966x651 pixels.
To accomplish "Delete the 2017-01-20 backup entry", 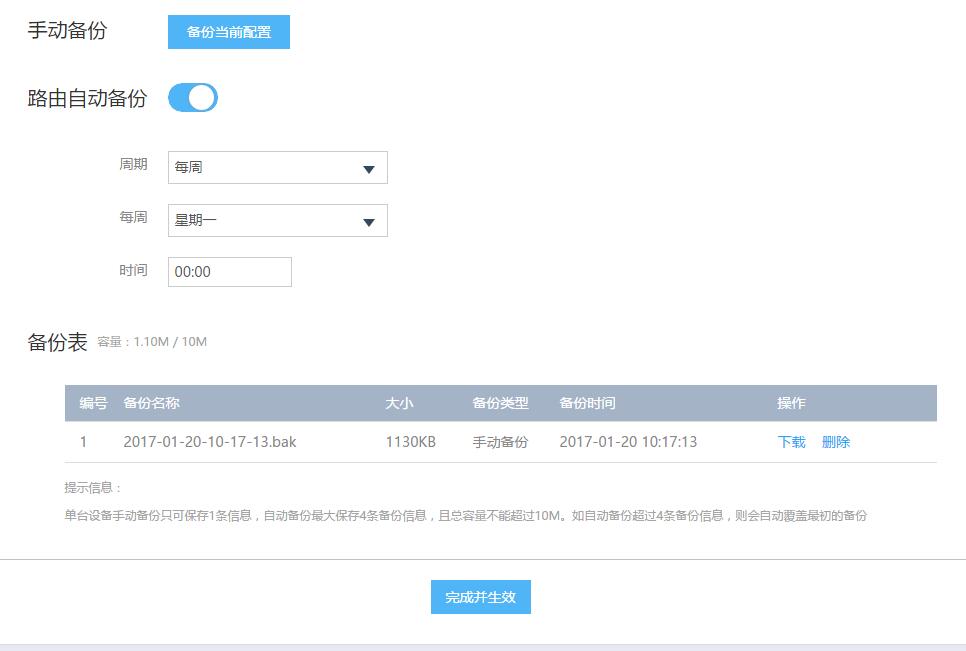I will pos(836,442).
